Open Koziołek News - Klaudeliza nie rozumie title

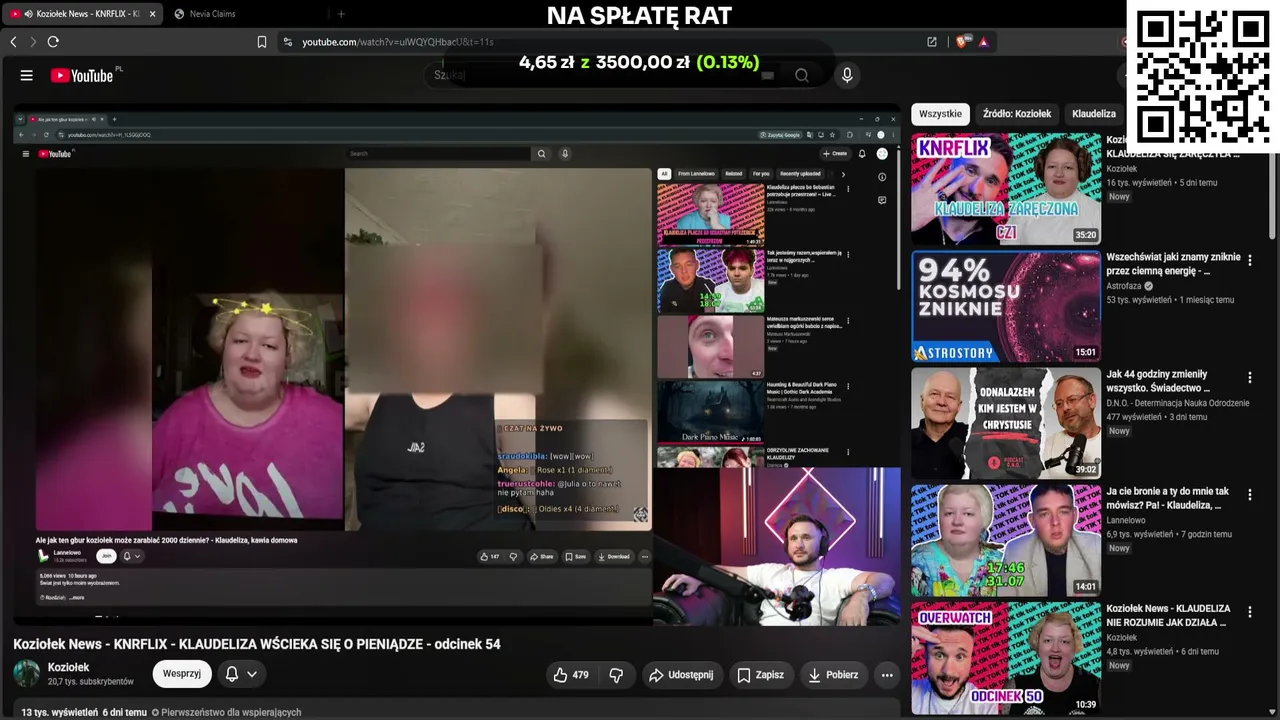click(1169, 615)
